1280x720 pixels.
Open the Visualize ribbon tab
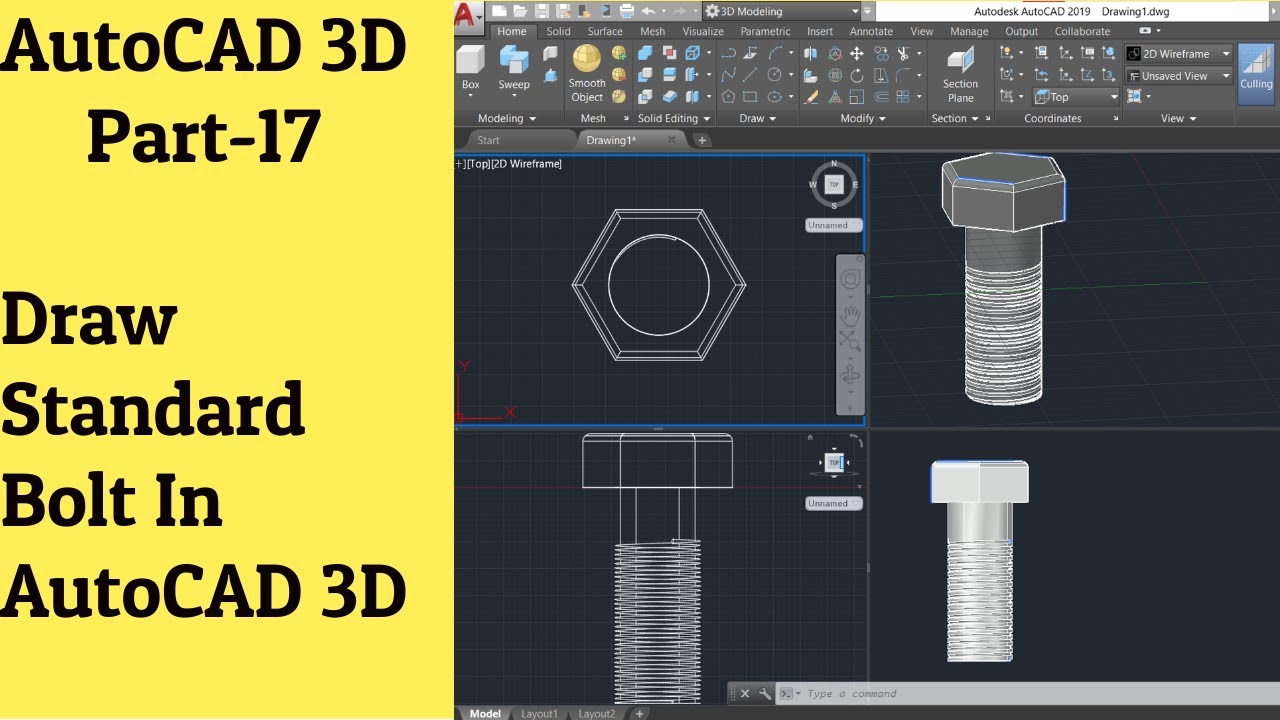(x=703, y=31)
